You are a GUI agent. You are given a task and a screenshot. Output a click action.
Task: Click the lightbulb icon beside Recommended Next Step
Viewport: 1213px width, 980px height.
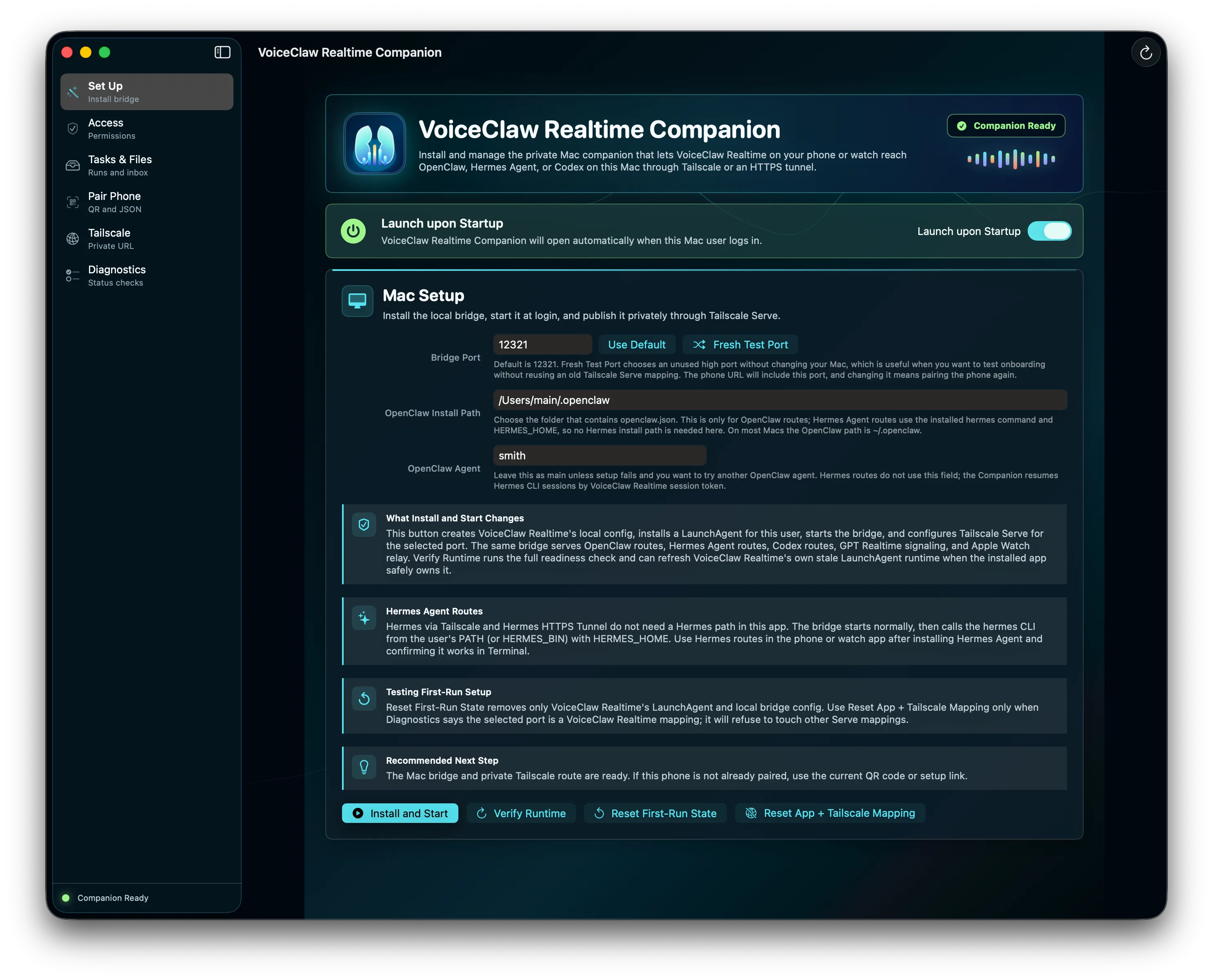click(x=364, y=767)
